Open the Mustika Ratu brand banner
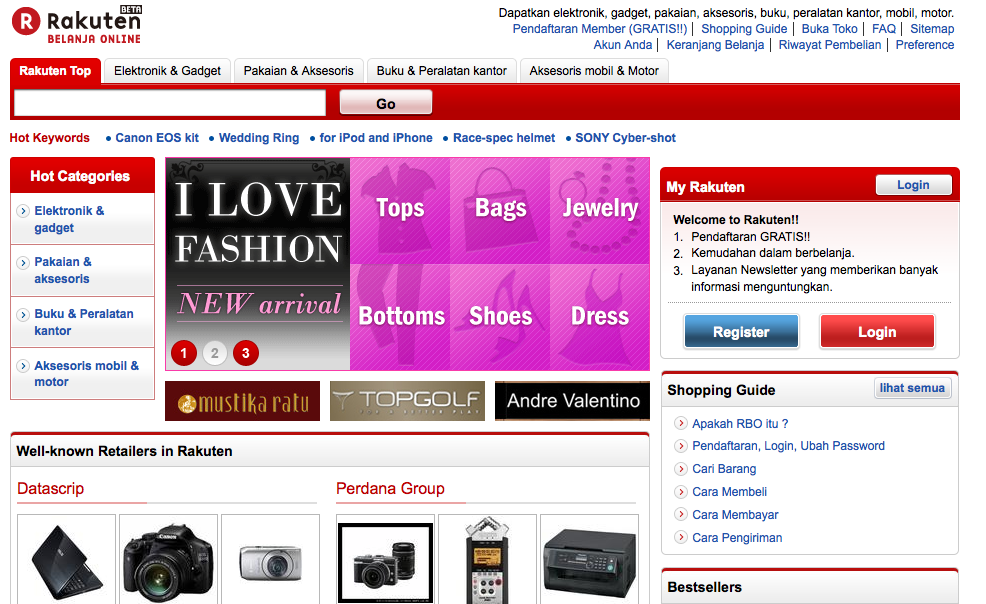 (x=242, y=401)
